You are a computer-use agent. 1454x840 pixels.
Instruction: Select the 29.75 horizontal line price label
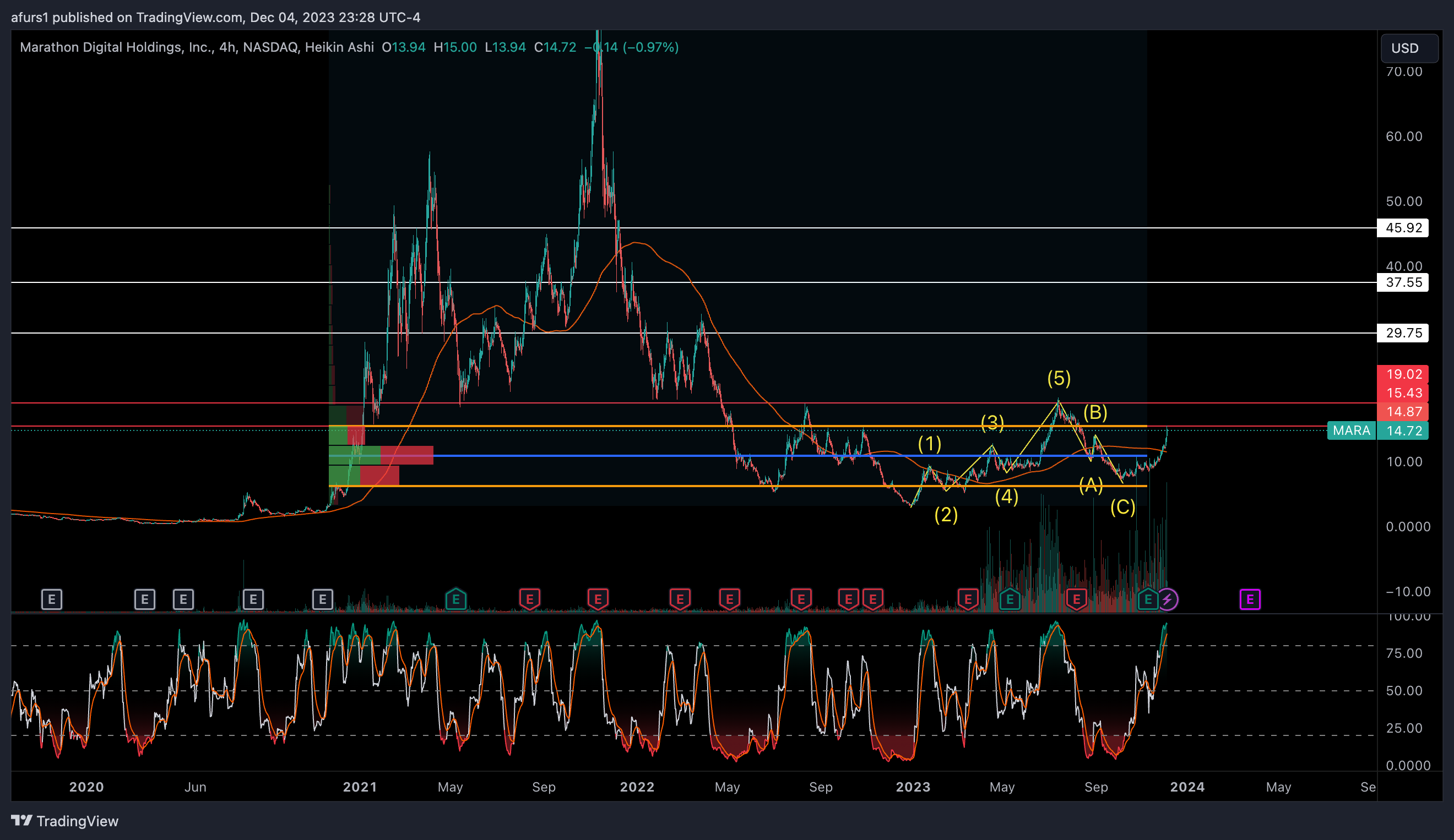[x=1403, y=332]
